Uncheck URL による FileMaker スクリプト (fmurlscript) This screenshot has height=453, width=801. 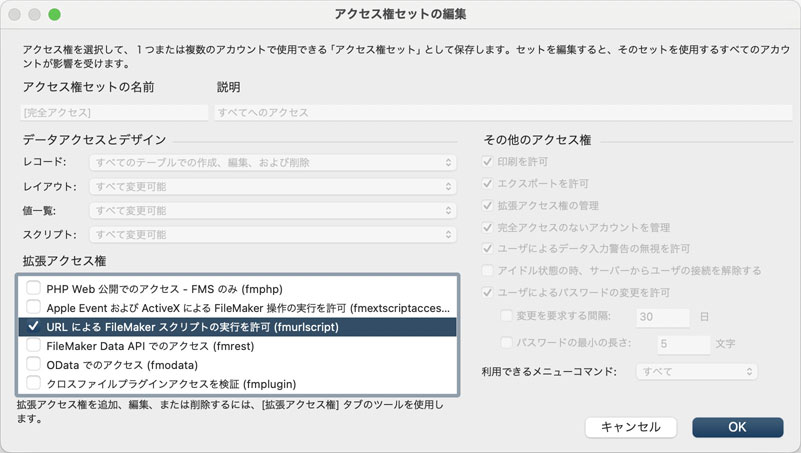(x=33, y=326)
